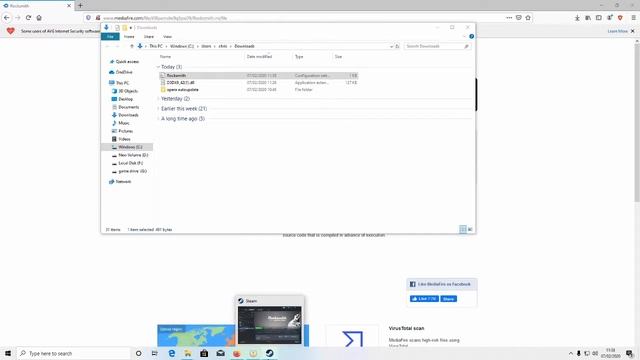Bookmark this page with the star icon
This screenshot has height=360, width=640.
click(x=528, y=18)
